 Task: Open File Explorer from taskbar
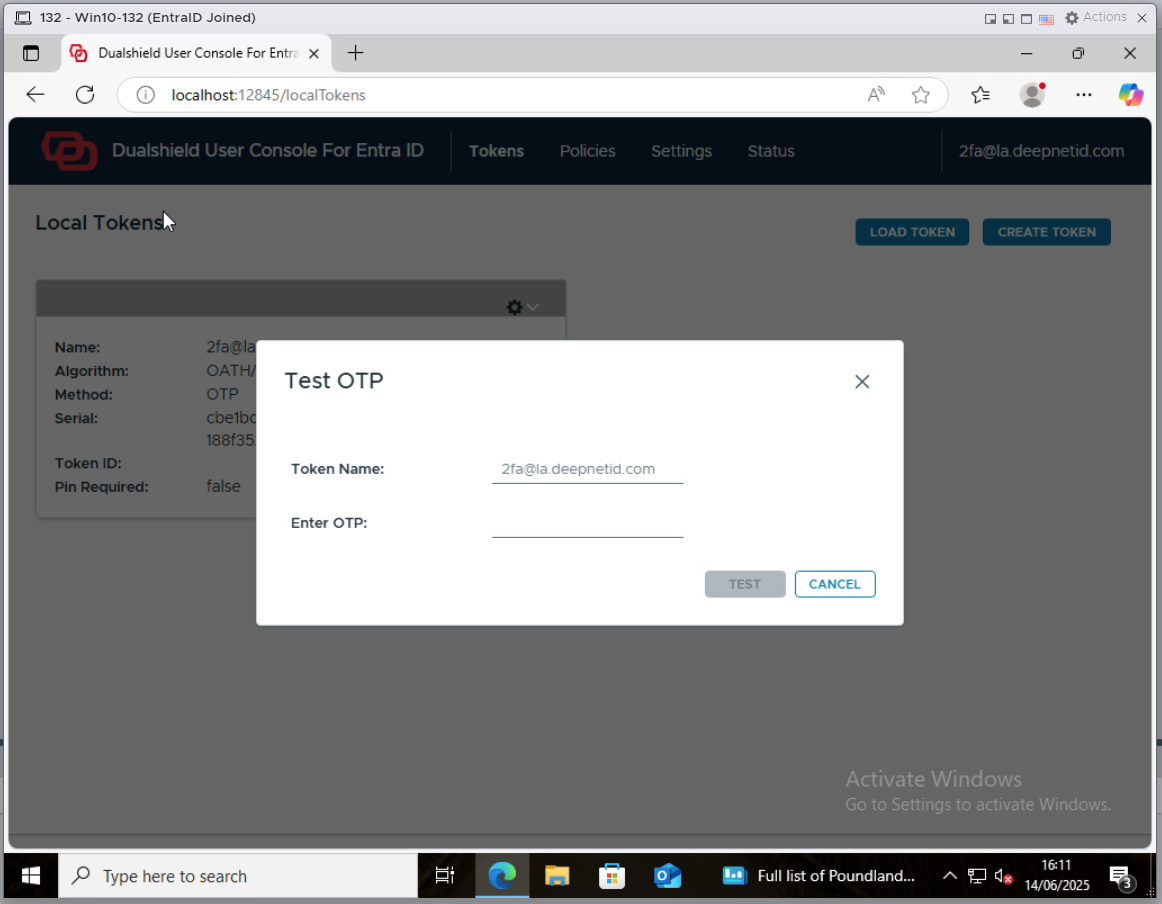click(557, 876)
